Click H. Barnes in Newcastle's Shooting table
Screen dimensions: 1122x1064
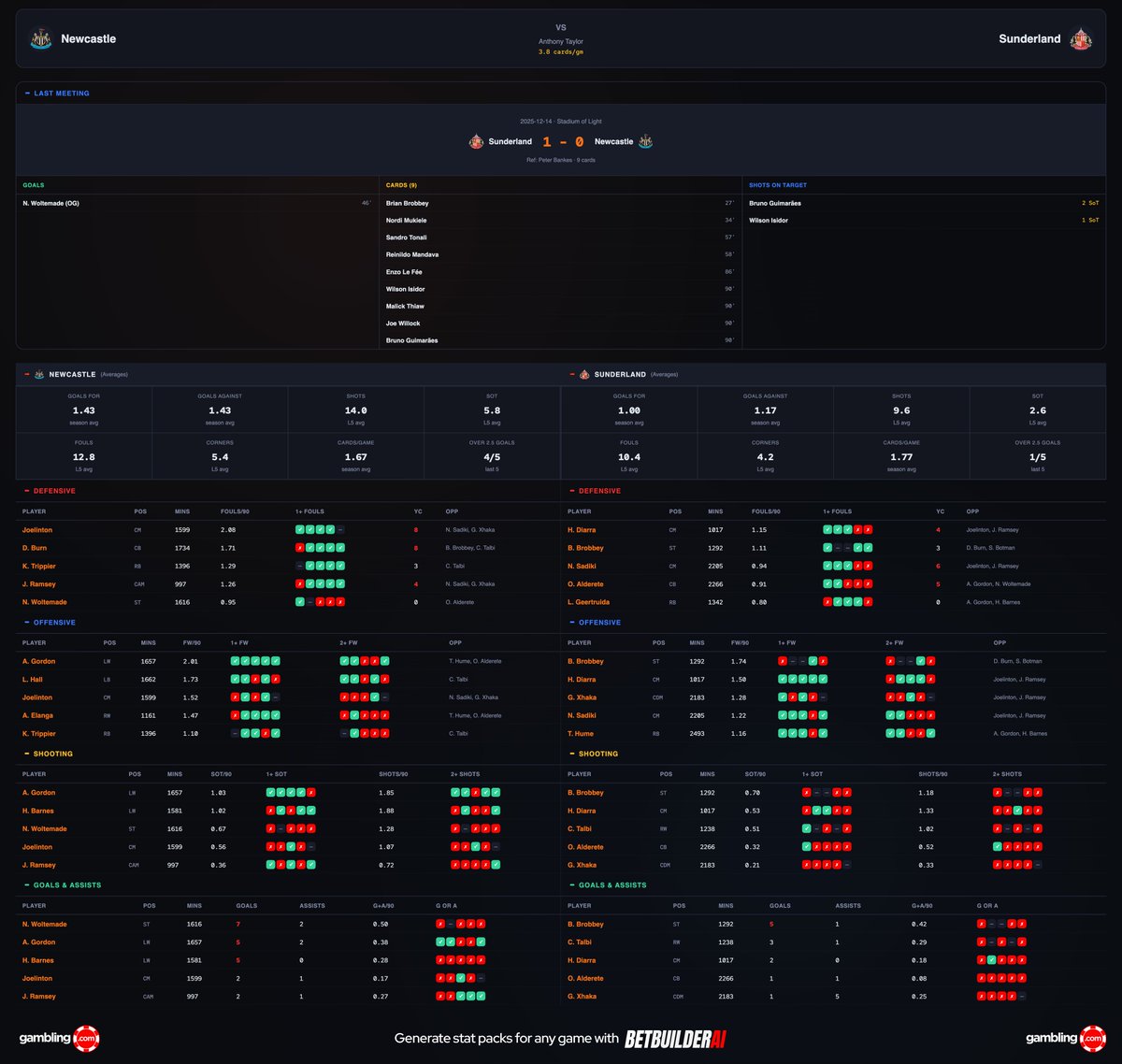(x=38, y=811)
